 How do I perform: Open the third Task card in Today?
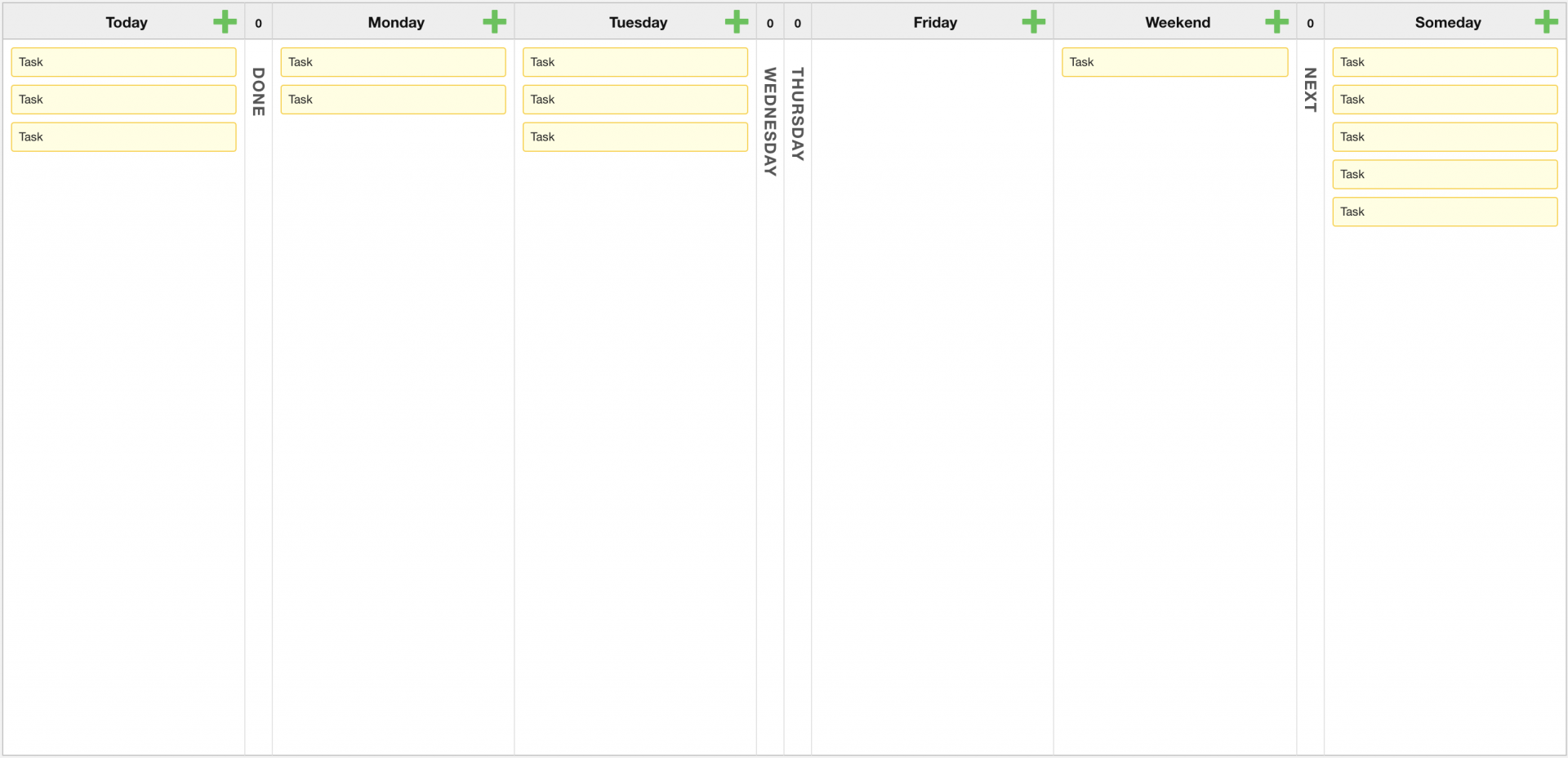click(x=123, y=137)
